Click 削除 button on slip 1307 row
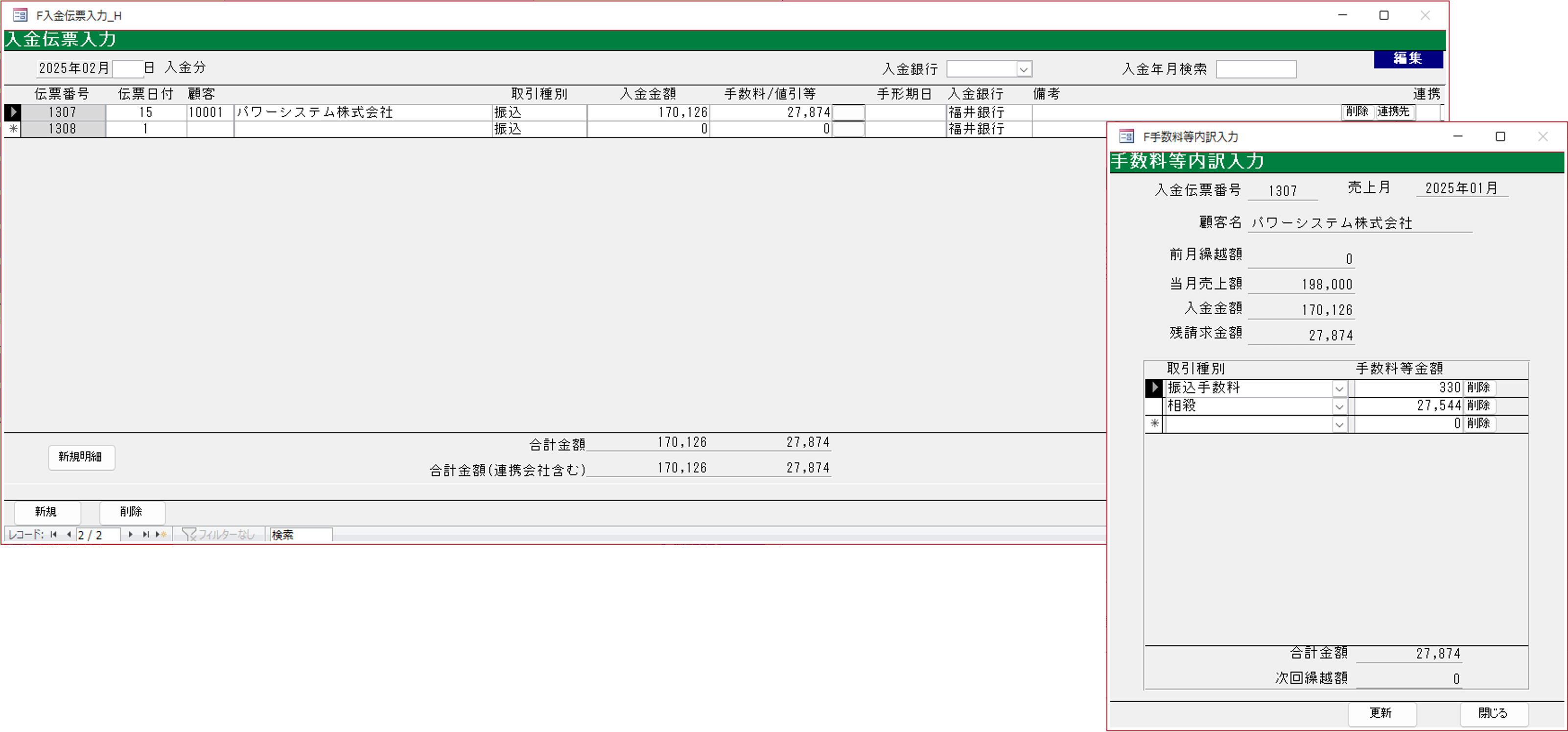This screenshot has width=1568, height=732. (x=1357, y=112)
